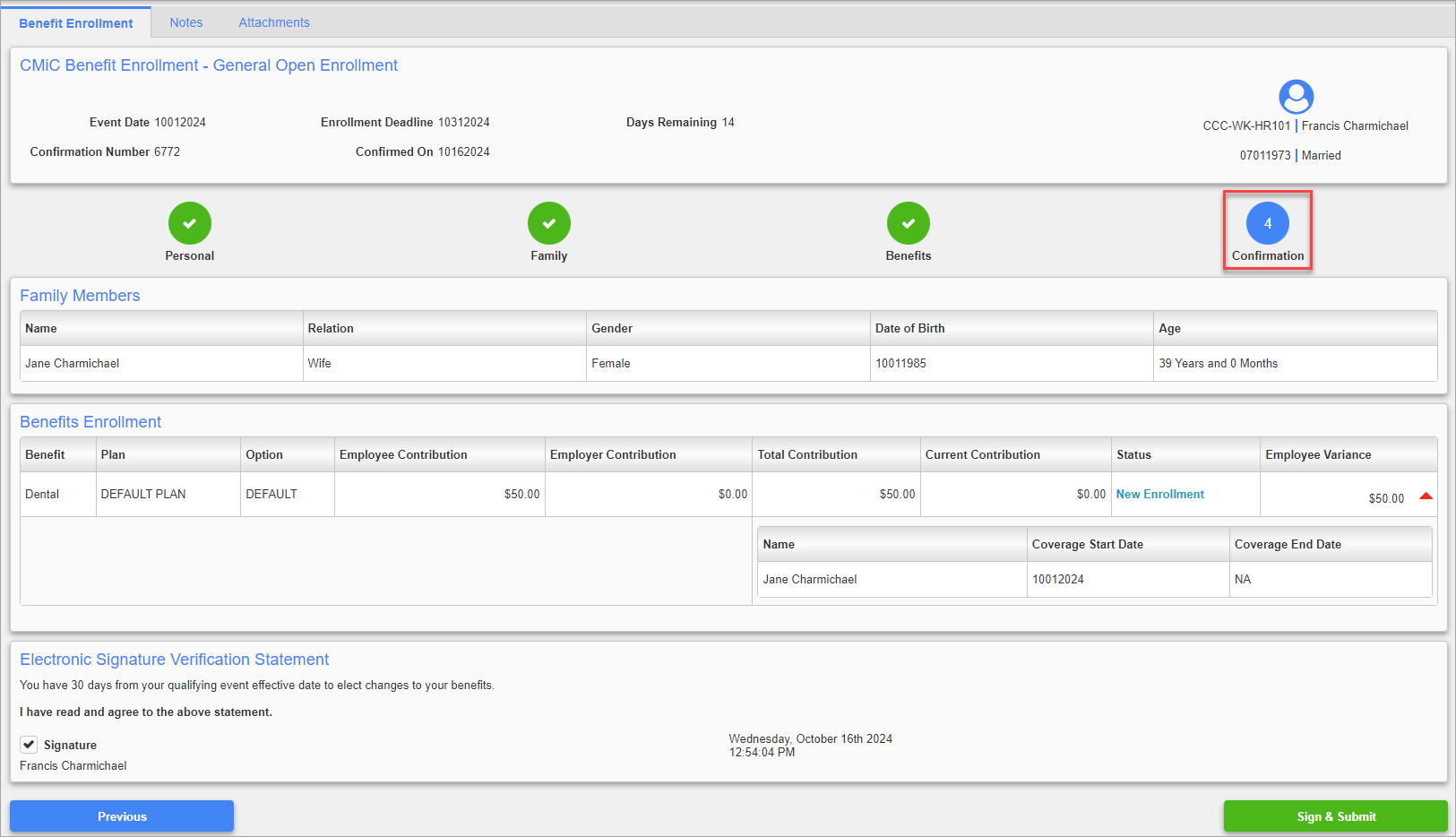Click the signature timestamp Wednesday, October 16th 2024
Screen dimensions: 1456x837
tap(810, 738)
